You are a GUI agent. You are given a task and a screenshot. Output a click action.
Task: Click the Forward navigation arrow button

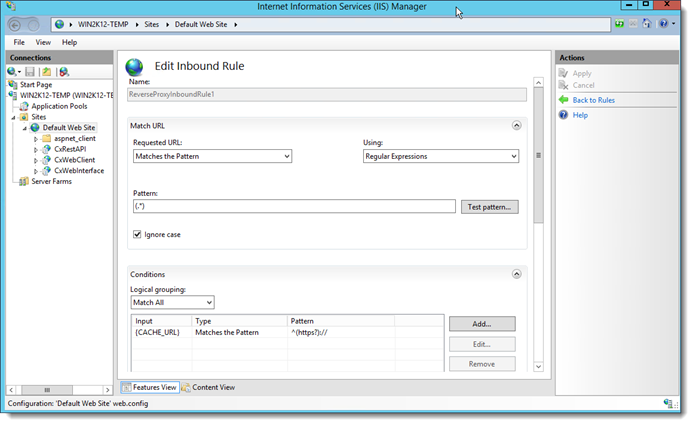pos(33,25)
